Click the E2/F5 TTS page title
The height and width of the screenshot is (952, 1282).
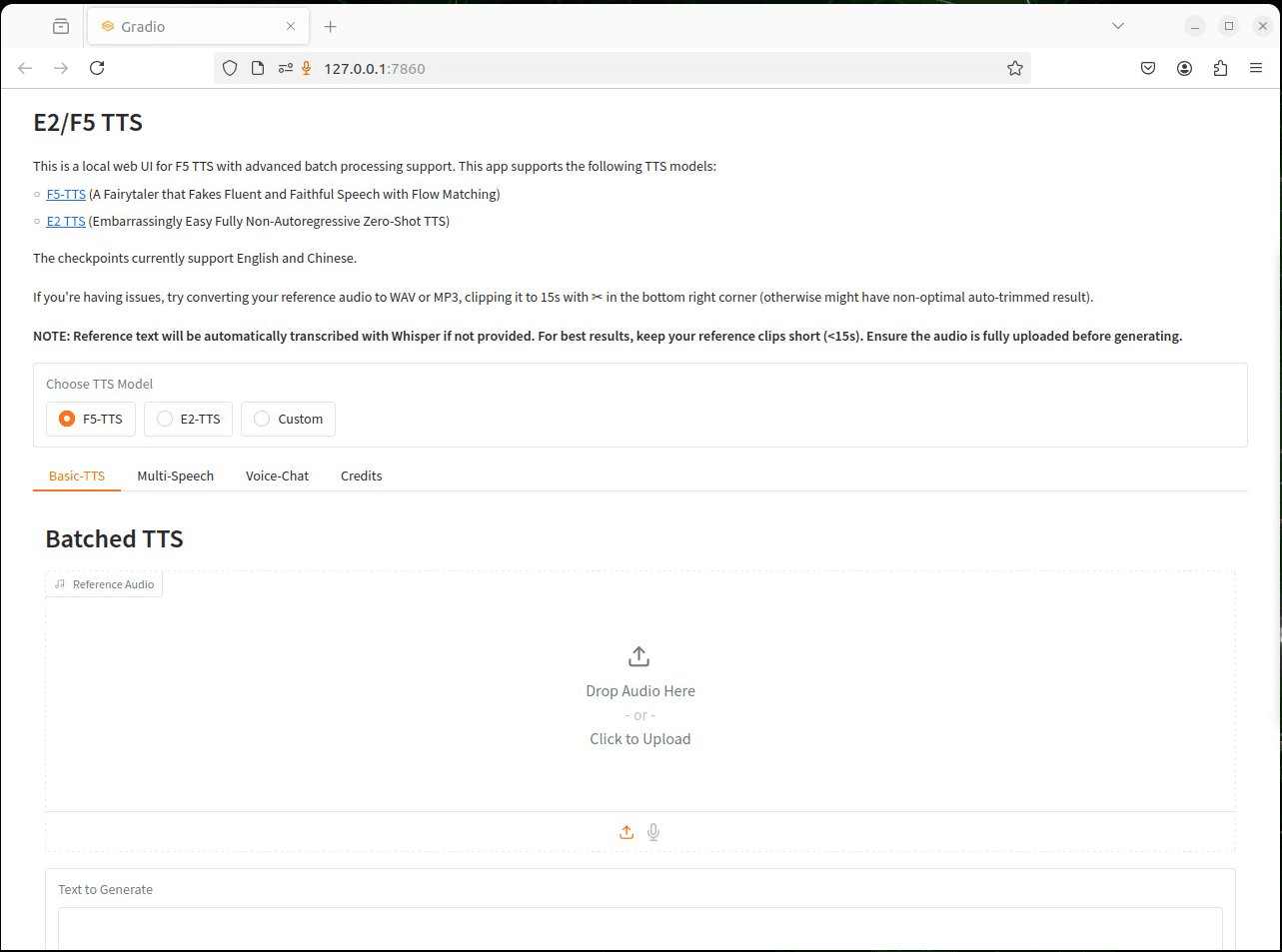tap(88, 123)
